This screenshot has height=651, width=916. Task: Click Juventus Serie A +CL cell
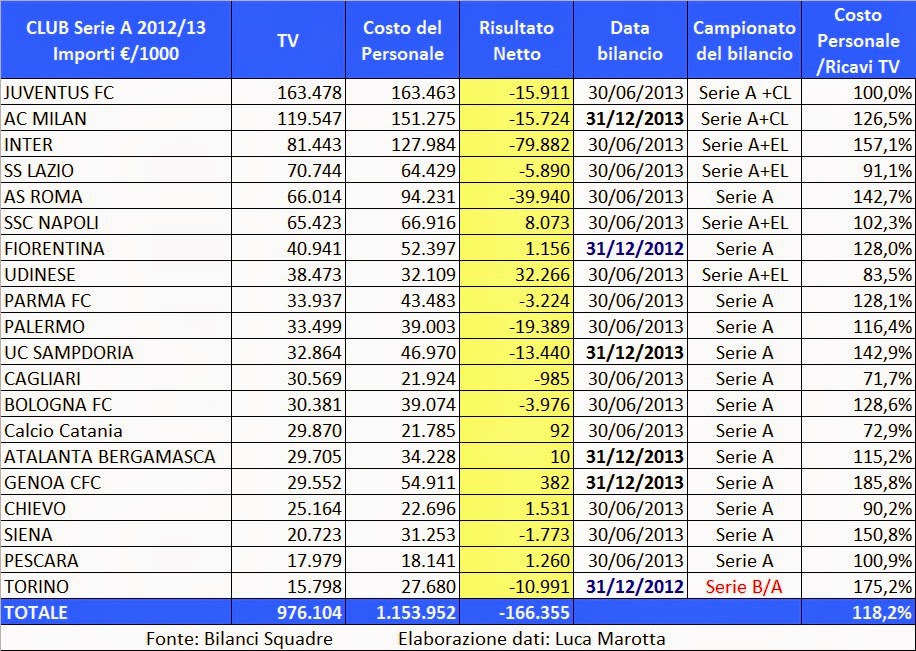[x=744, y=92]
